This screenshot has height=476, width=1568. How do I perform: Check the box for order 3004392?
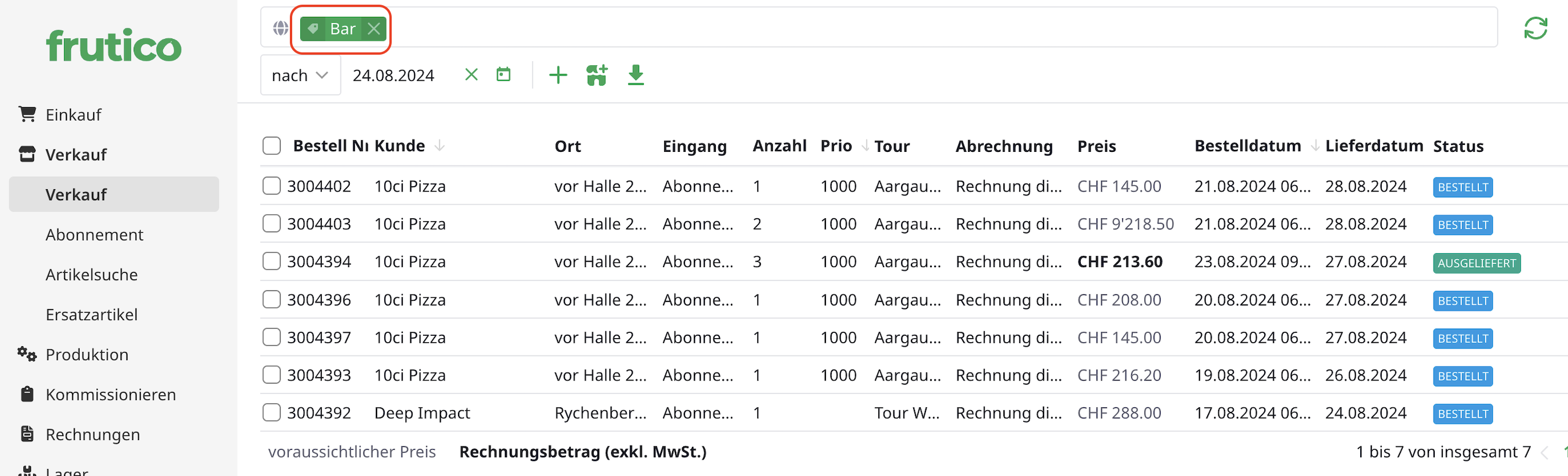pyautogui.click(x=271, y=413)
